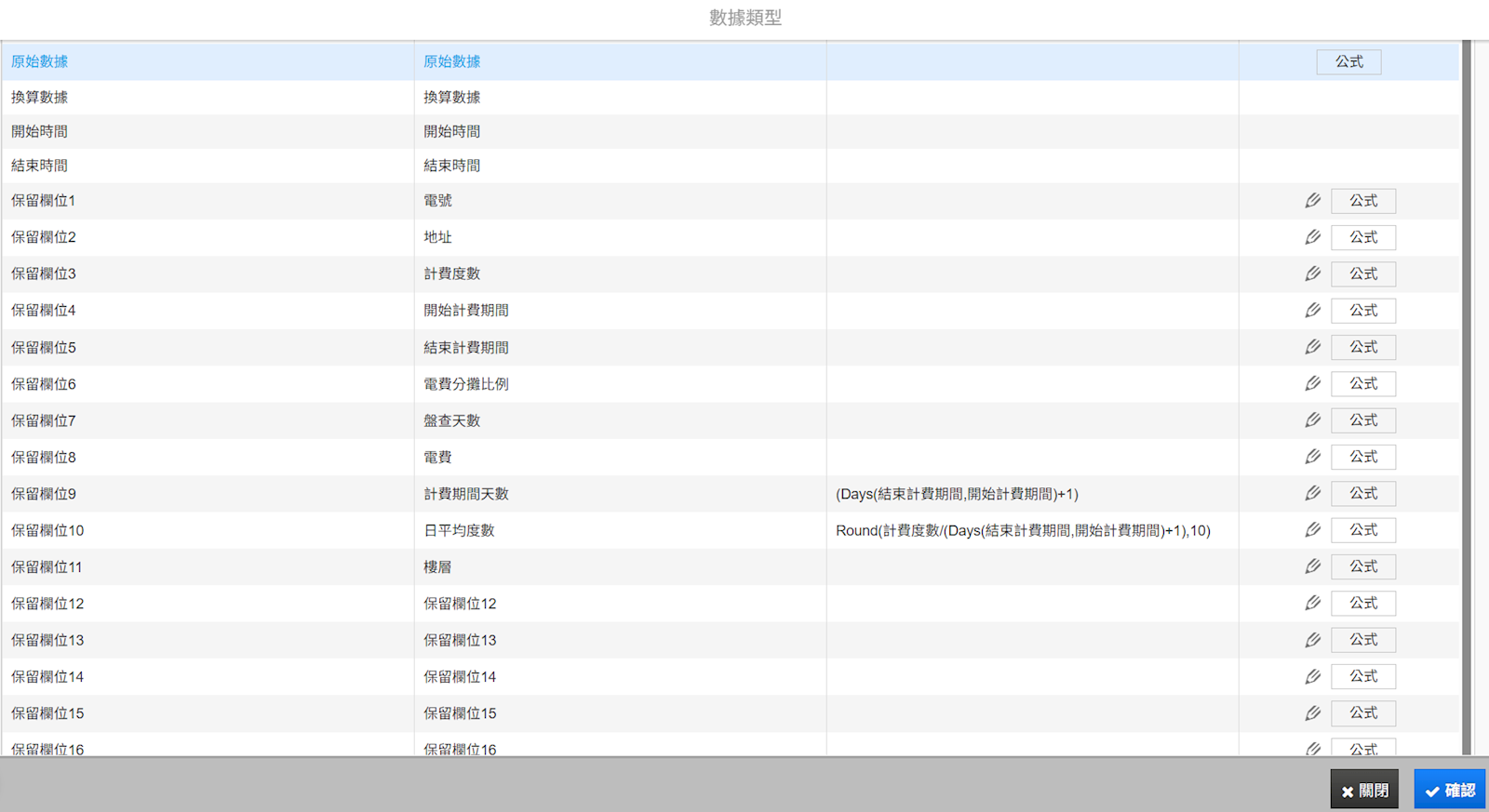Click pencil icon in 保留欄位14 row
1489x812 pixels.
click(1312, 676)
